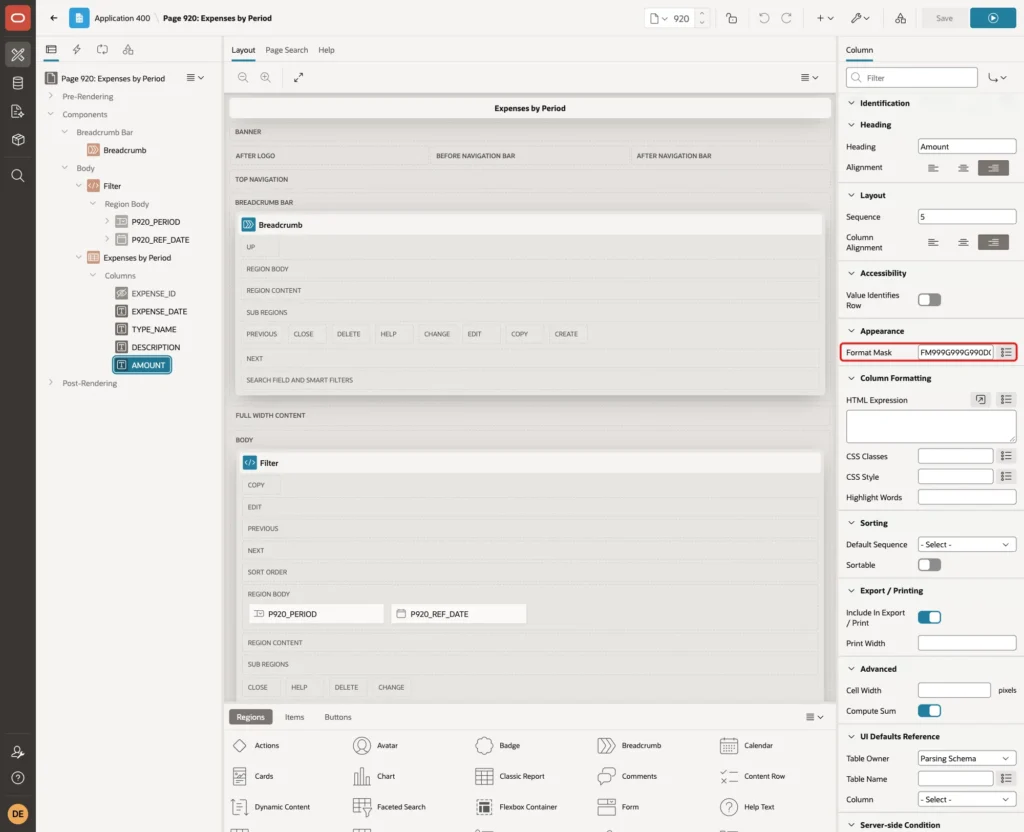Screen dimensions: 1024x832
Task: Click the property Filter search field
Action: click(x=911, y=78)
